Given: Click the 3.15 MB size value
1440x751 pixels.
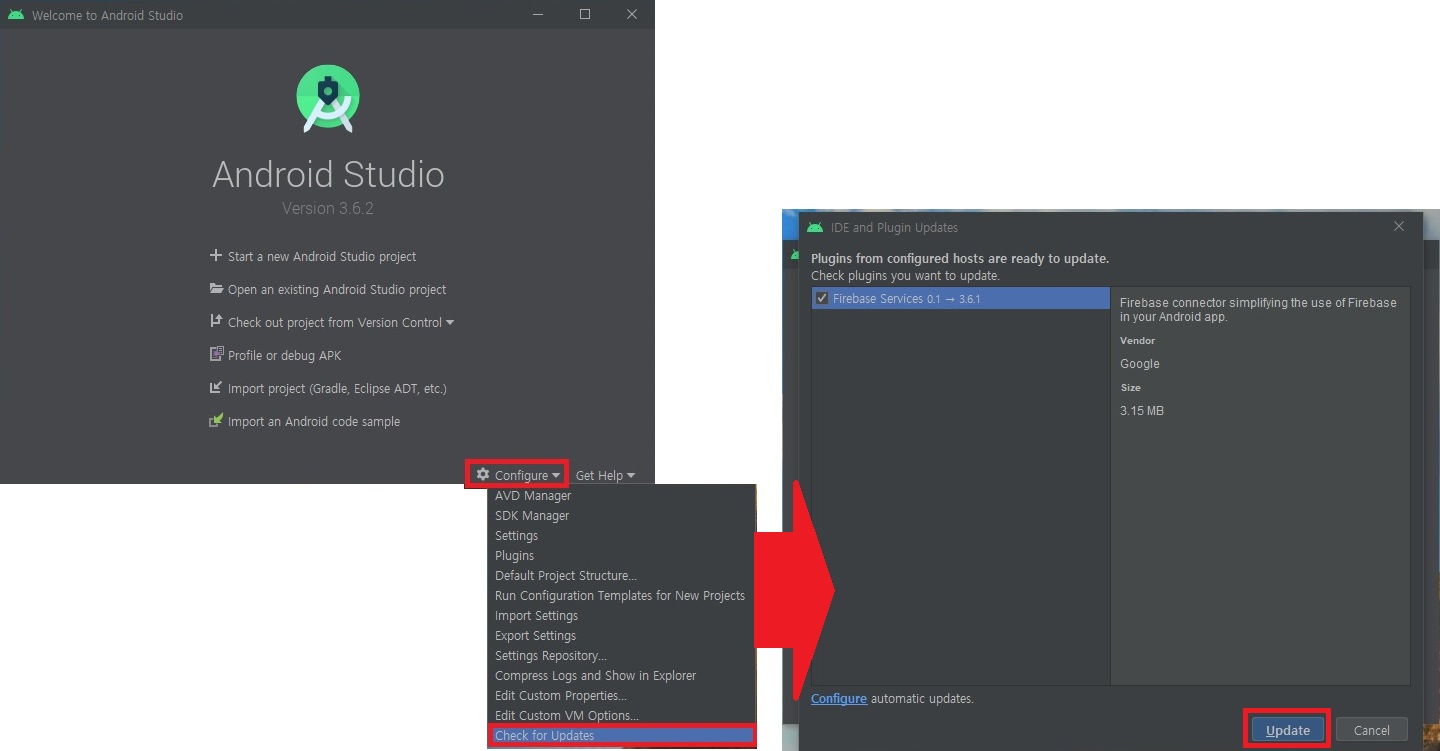Looking at the screenshot, I should 1142,411.
